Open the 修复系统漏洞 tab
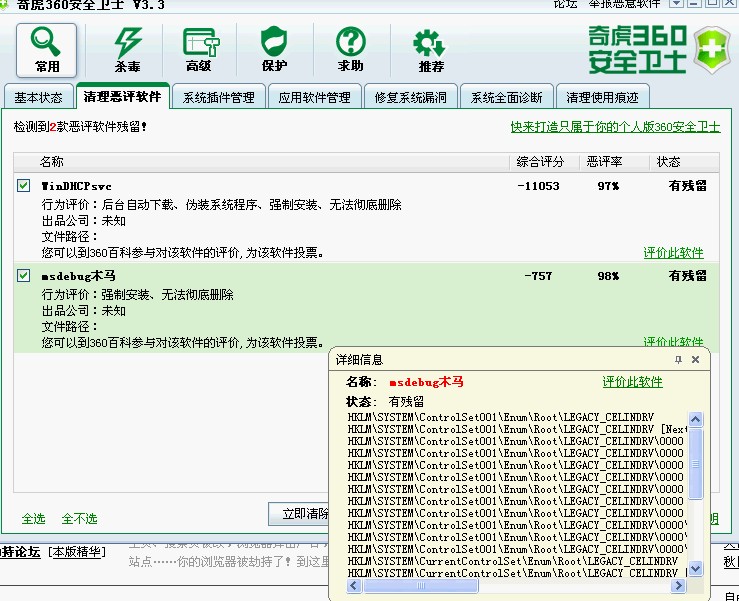This screenshot has width=739, height=601. tap(412, 98)
